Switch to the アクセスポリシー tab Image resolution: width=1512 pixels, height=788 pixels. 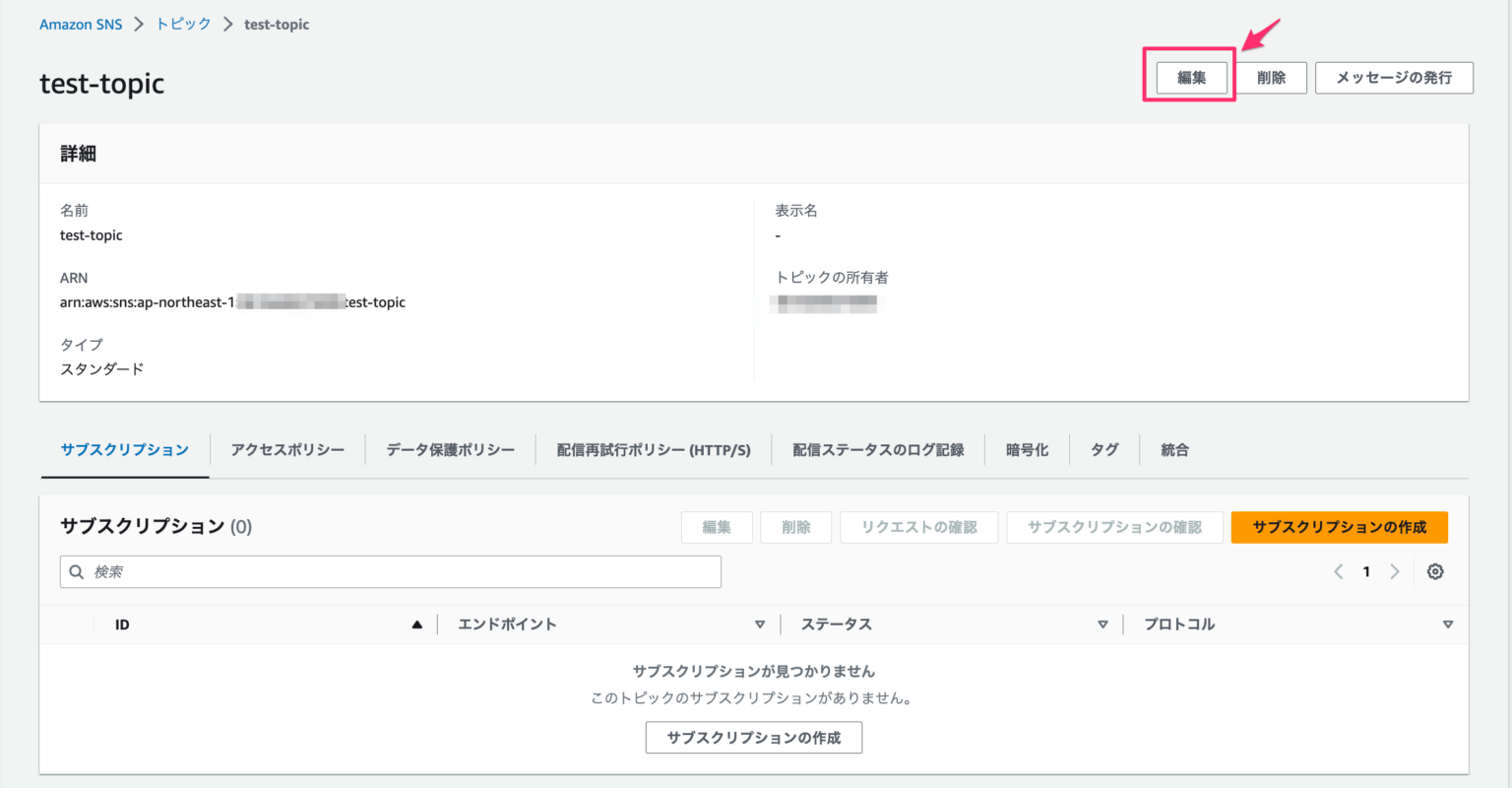[x=286, y=449]
